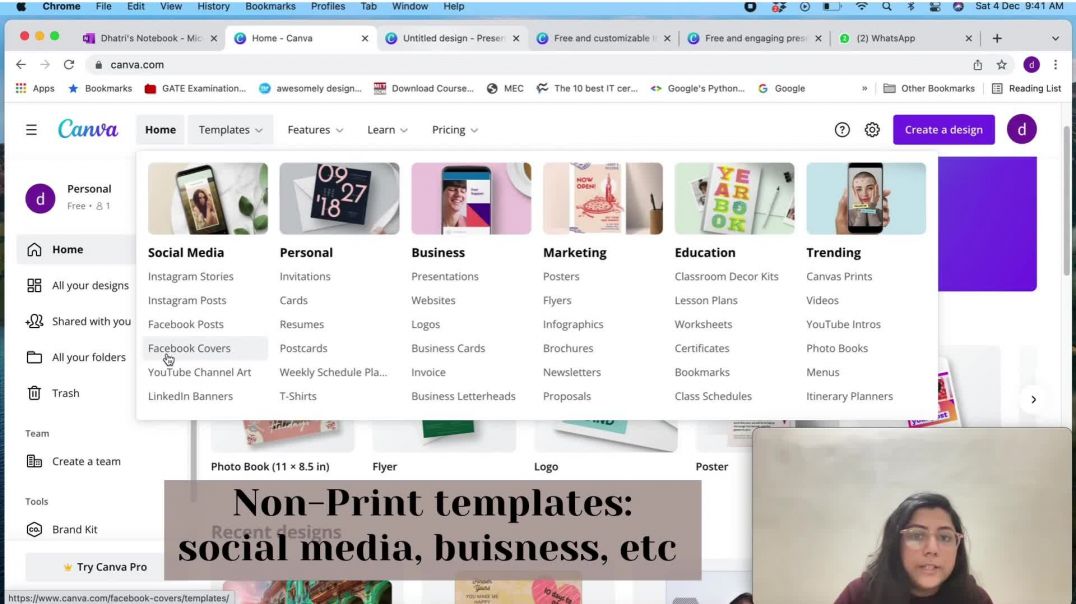This screenshot has height=604, width=1076.
Task: Open LinkedIn Banners link
Action: pos(190,396)
